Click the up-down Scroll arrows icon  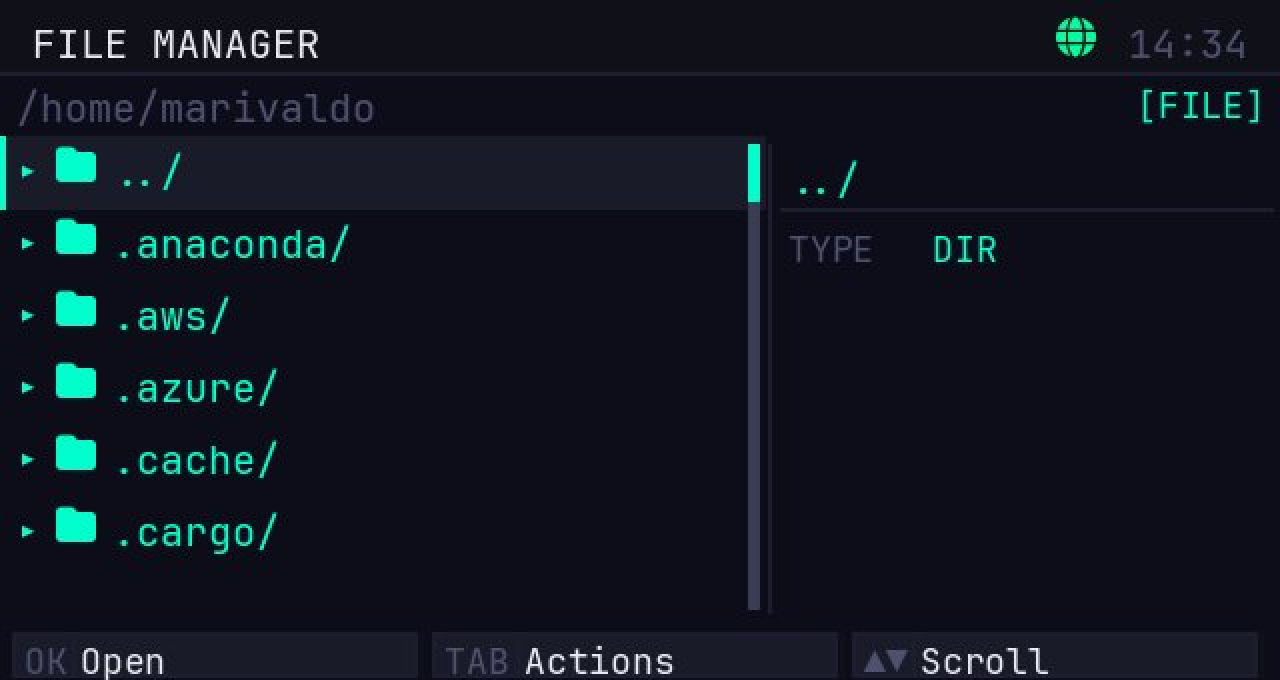pyautogui.click(x=885, y=661)
